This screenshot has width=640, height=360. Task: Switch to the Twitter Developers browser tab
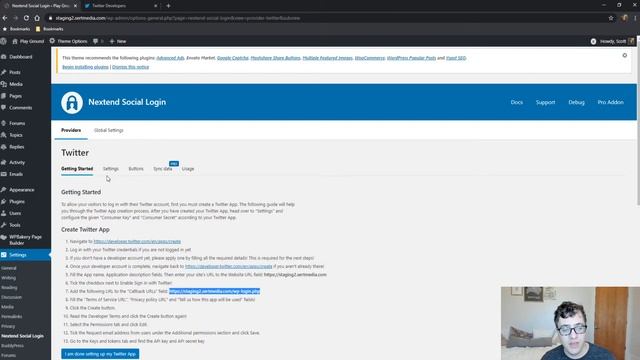[120, 6]
